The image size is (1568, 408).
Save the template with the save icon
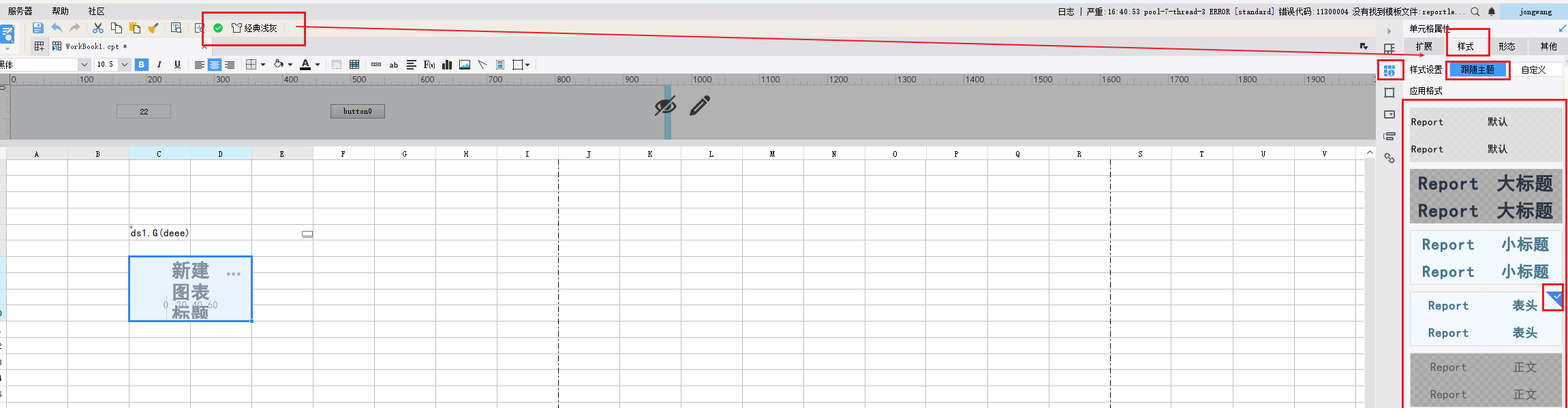(x=37, y=28)
